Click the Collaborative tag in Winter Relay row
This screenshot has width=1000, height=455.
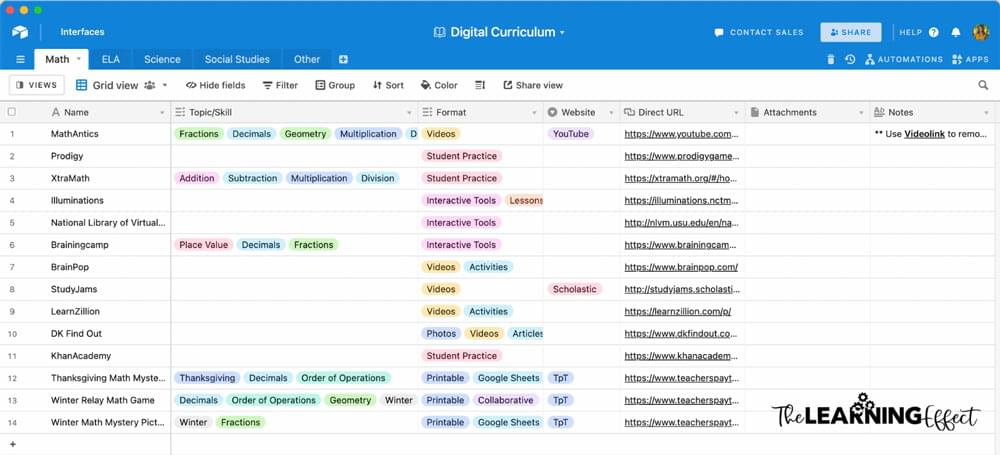coord(506,400)
